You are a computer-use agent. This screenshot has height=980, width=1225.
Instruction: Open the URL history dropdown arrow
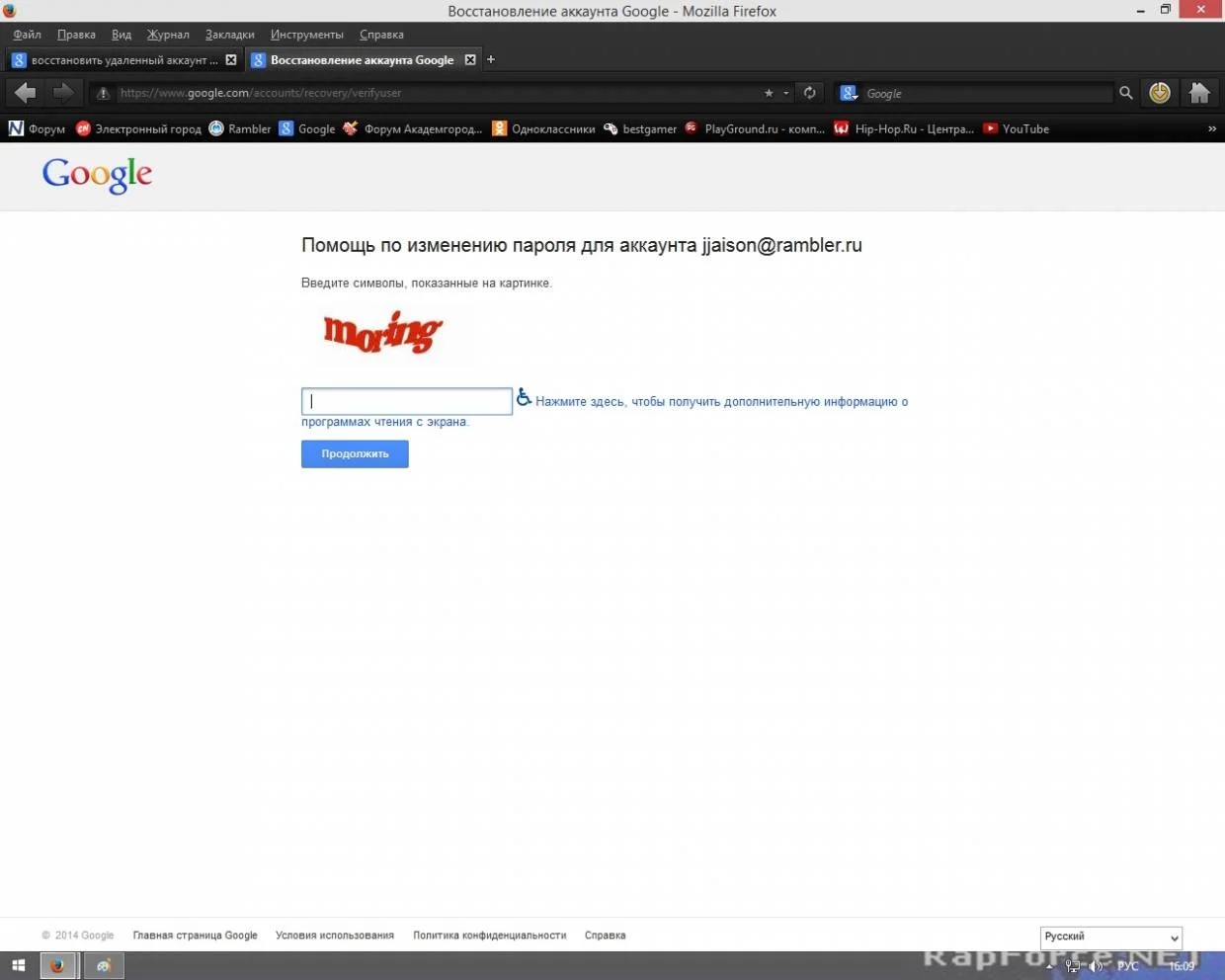click(x=786, y=93)
